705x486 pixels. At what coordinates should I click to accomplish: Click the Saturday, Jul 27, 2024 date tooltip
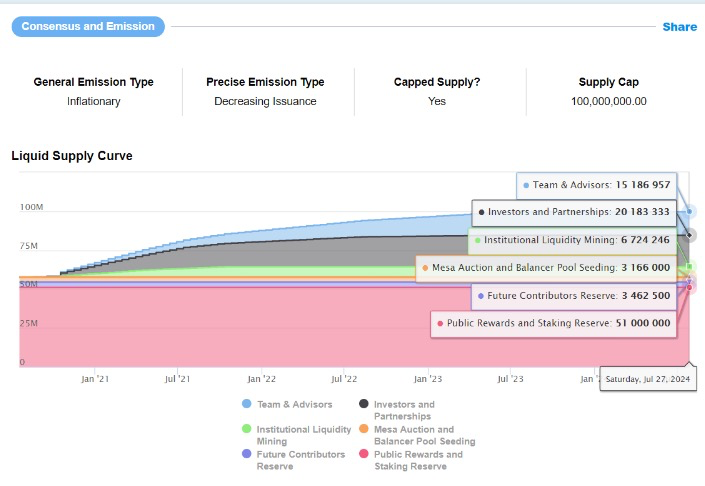click(648, 380)
